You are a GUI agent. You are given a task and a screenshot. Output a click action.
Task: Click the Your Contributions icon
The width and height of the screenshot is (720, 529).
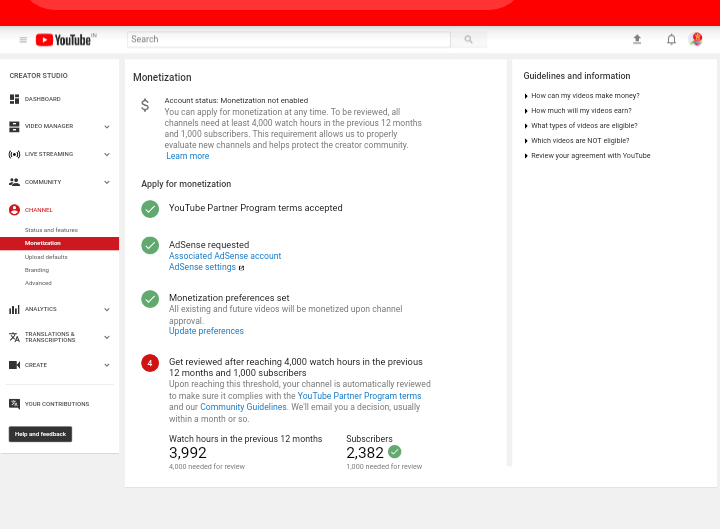(14, 404)
